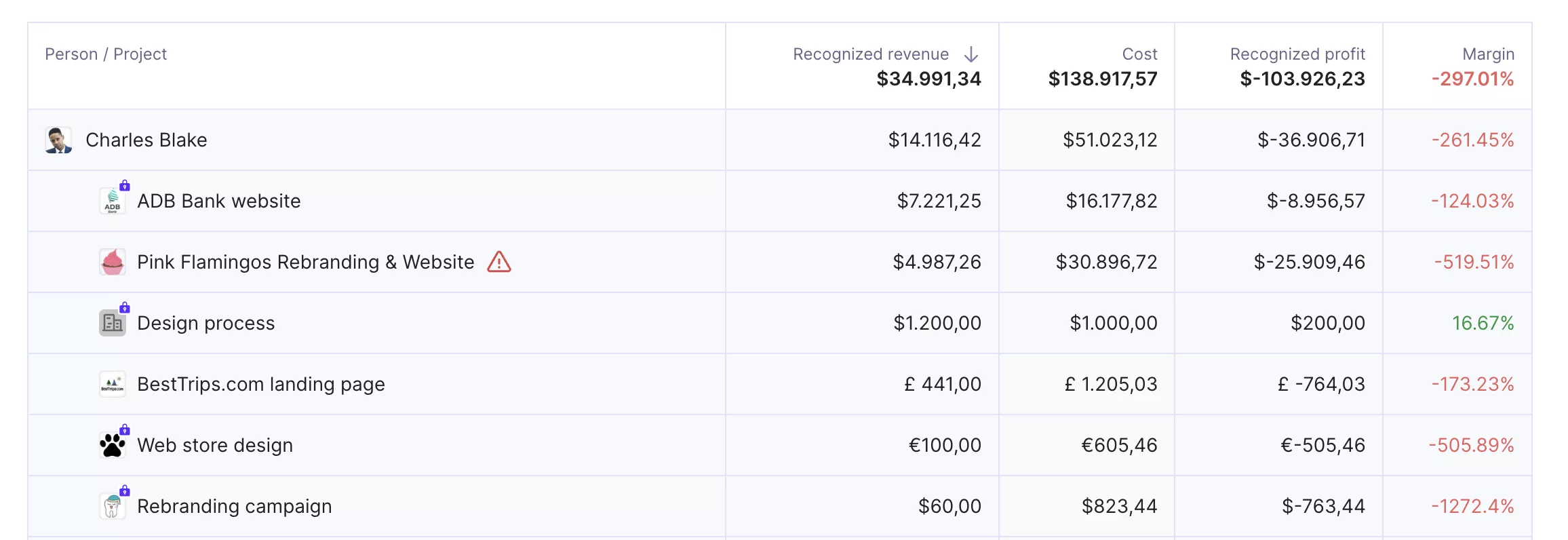Click the red warning triangle icon
Image resolution: width=1568 pixels, height=540 pixels.
pos(499,262)
